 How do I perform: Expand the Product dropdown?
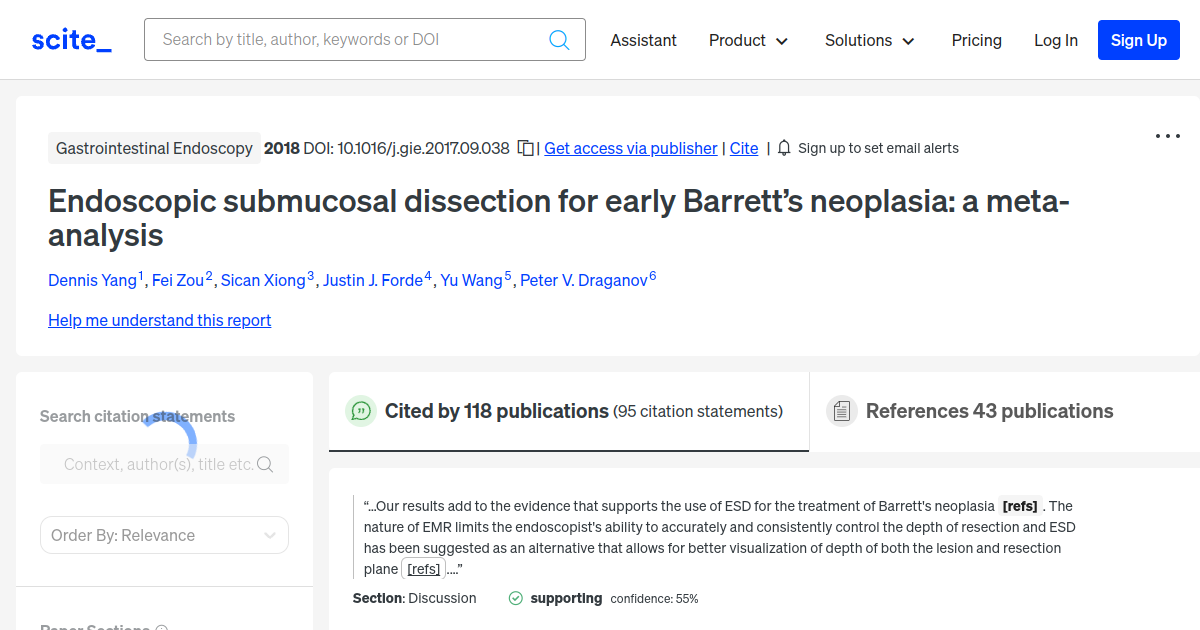click(748, 40)
